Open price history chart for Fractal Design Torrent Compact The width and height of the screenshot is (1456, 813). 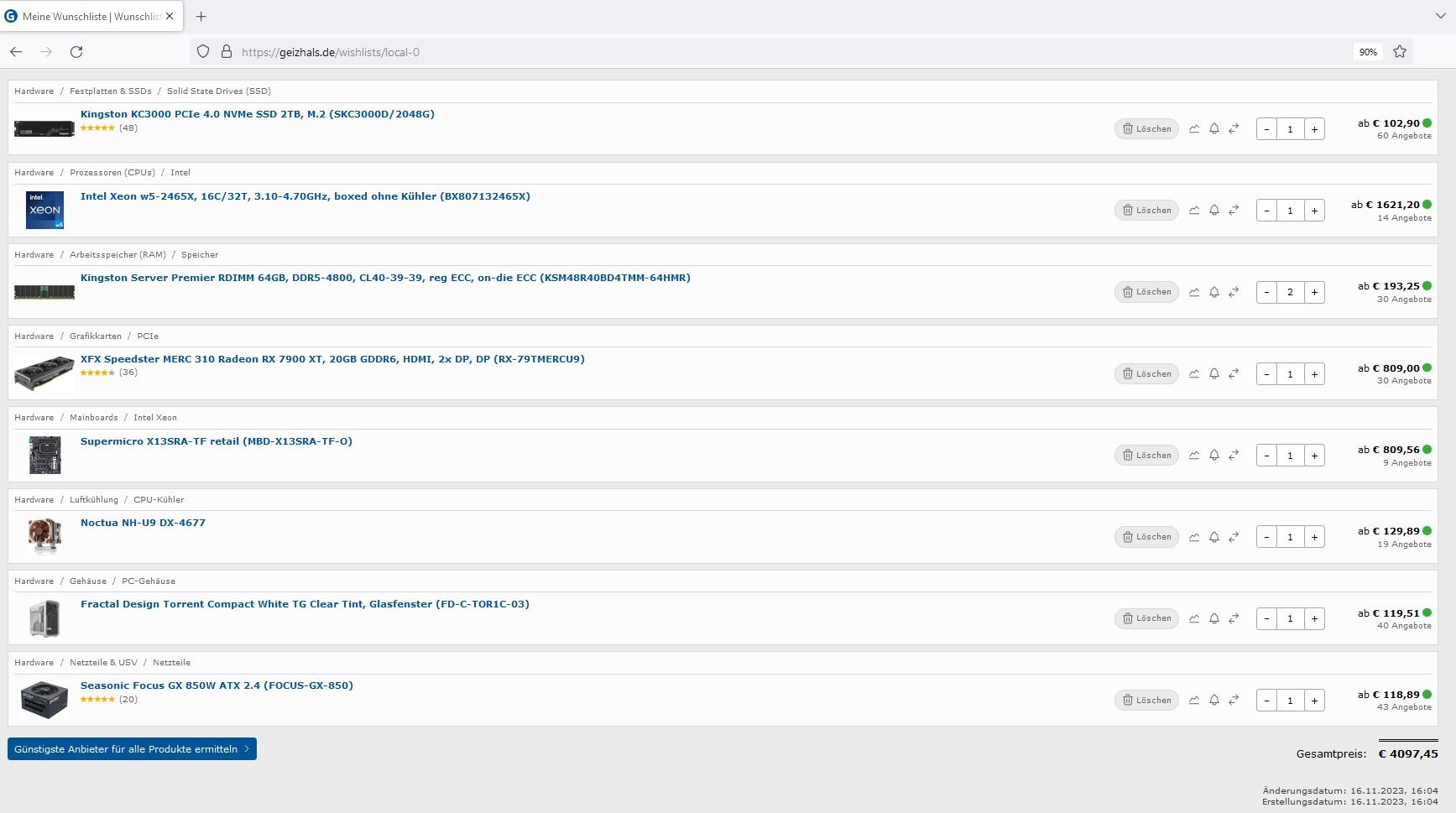point(1194,618)
